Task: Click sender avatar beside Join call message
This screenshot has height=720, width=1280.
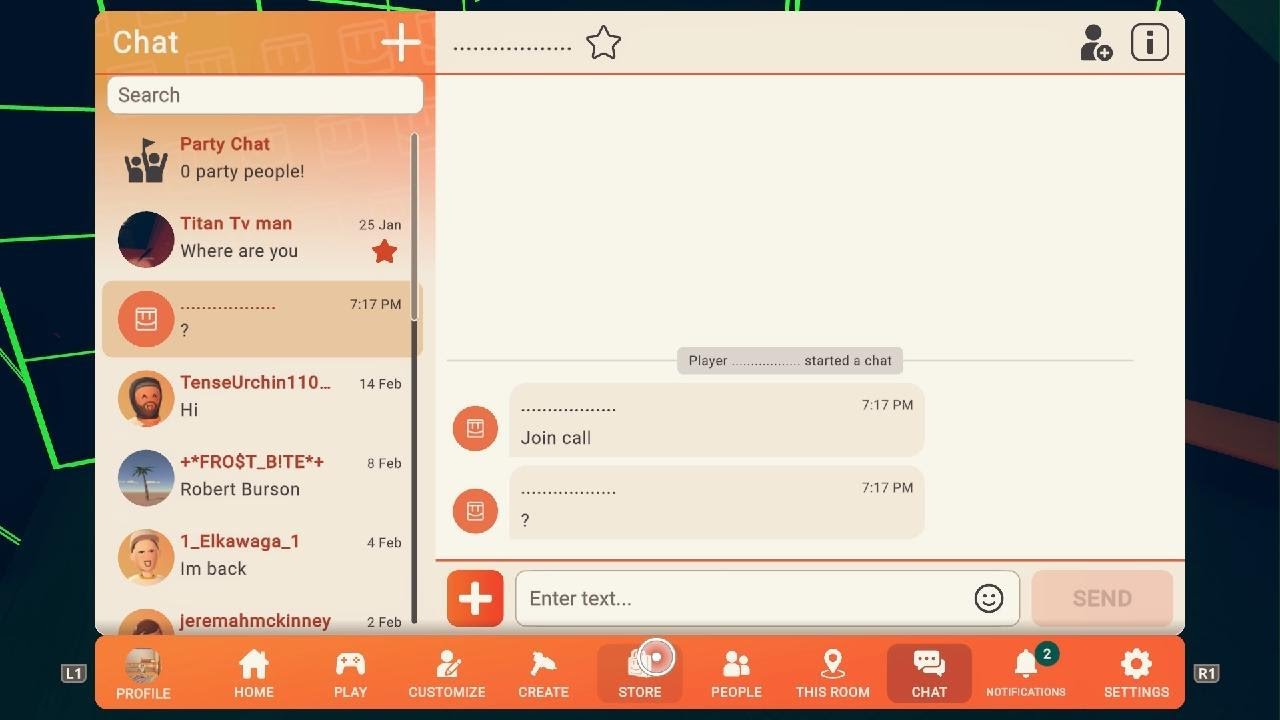Action: point(475,429)
